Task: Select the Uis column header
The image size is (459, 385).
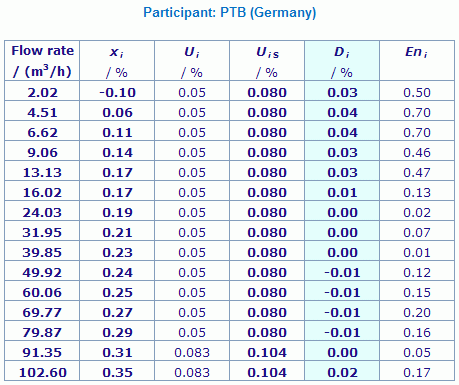Action: 267,61
